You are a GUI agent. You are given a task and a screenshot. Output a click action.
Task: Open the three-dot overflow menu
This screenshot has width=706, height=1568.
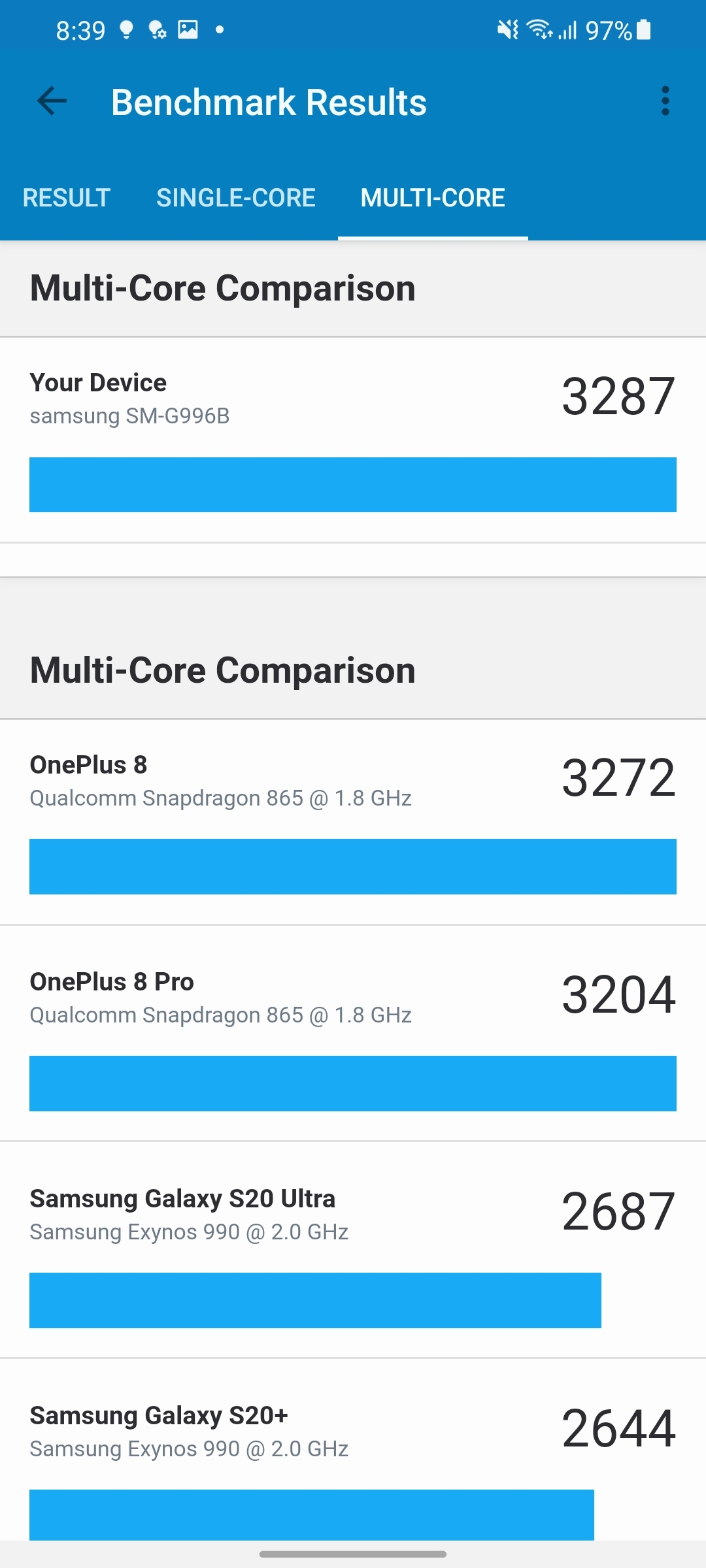point(665,101)
